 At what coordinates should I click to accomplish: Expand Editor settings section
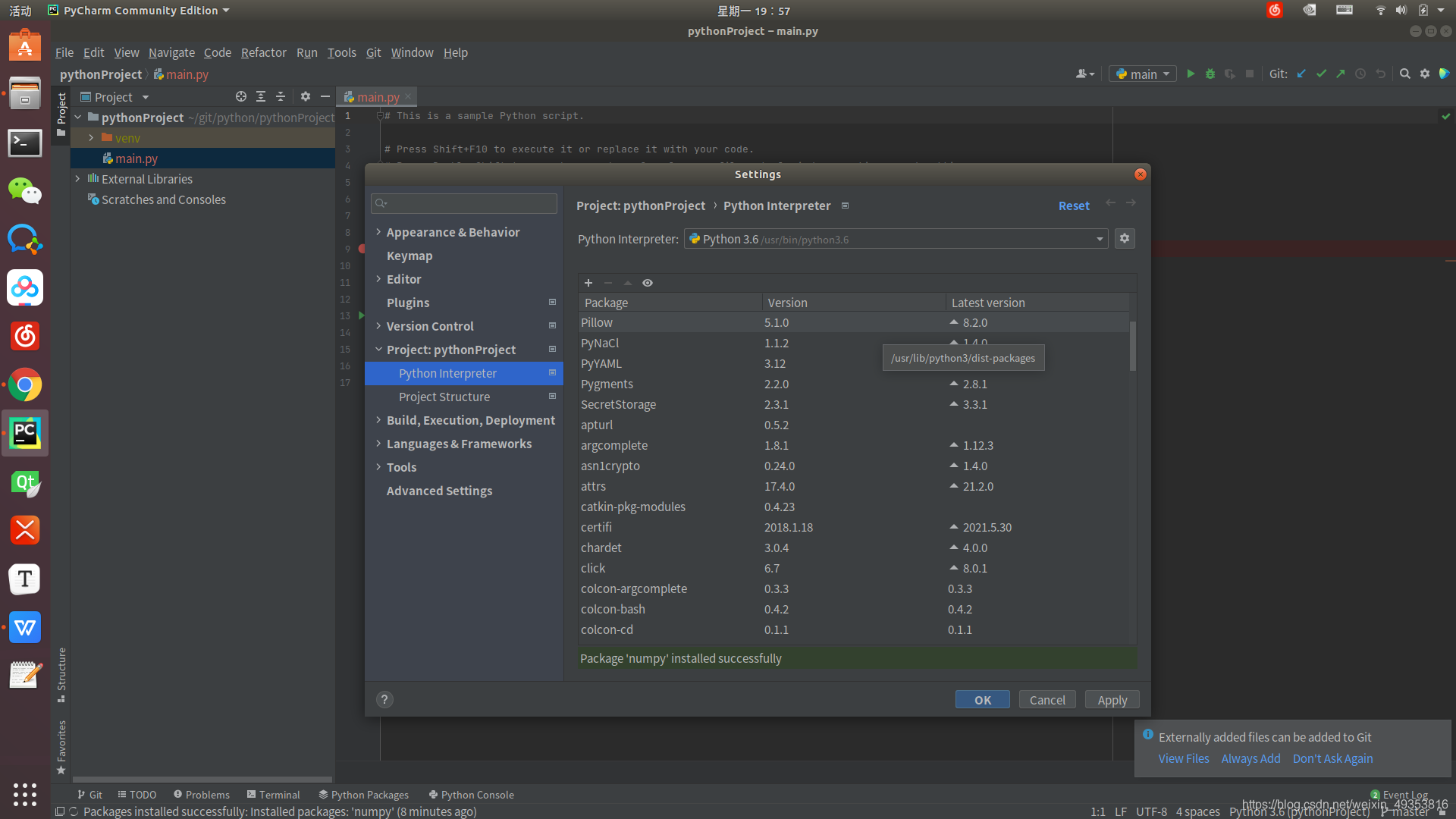point(378,278)
